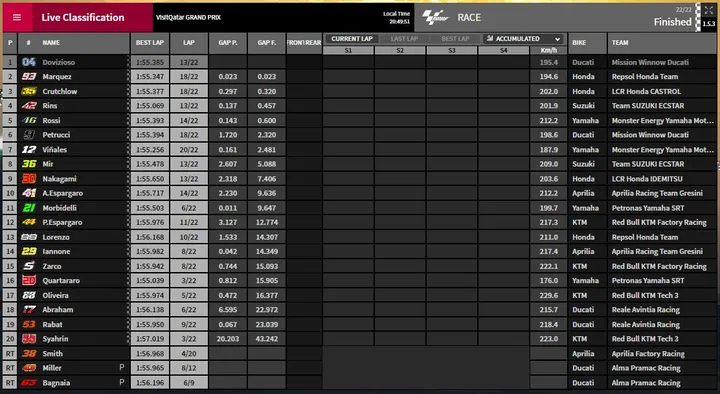Click the S1 sector header

click(348, 51)
